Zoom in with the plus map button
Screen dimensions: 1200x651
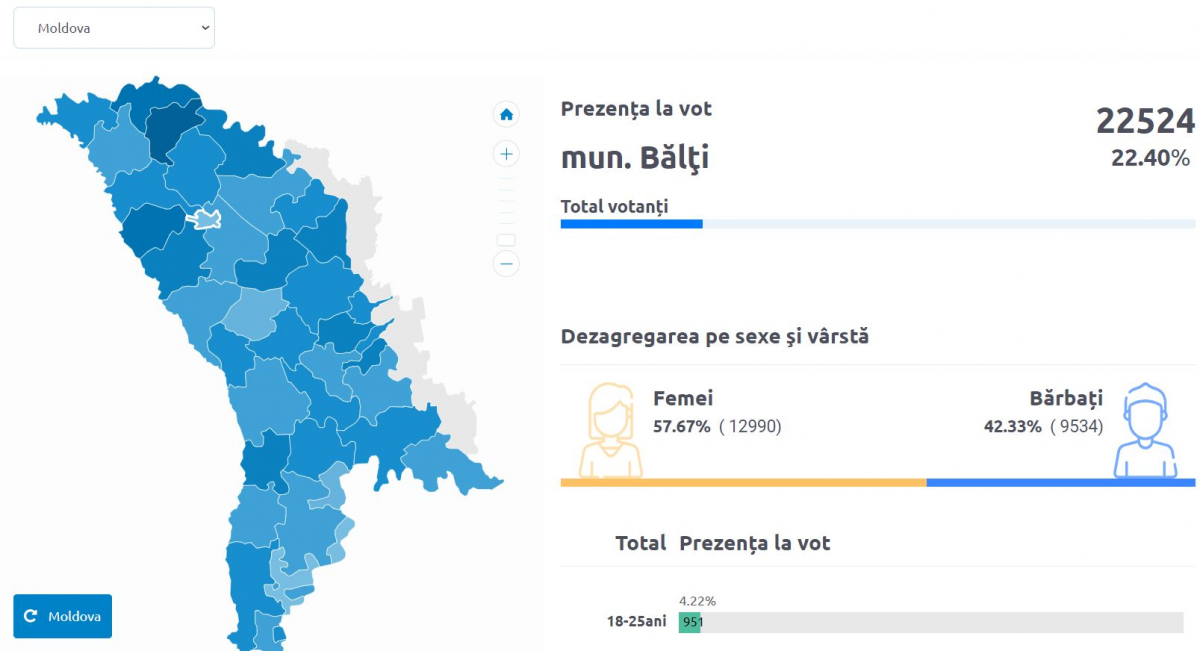tap(506, 154)
